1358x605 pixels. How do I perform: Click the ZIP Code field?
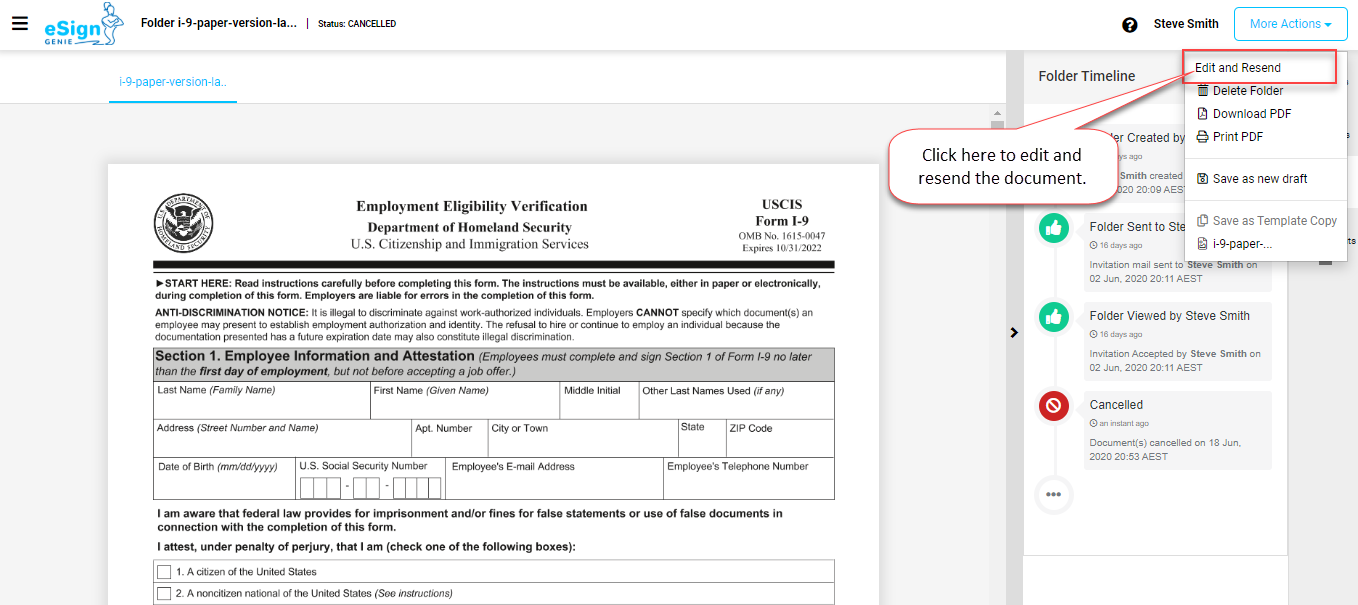[x=780, y=438]
